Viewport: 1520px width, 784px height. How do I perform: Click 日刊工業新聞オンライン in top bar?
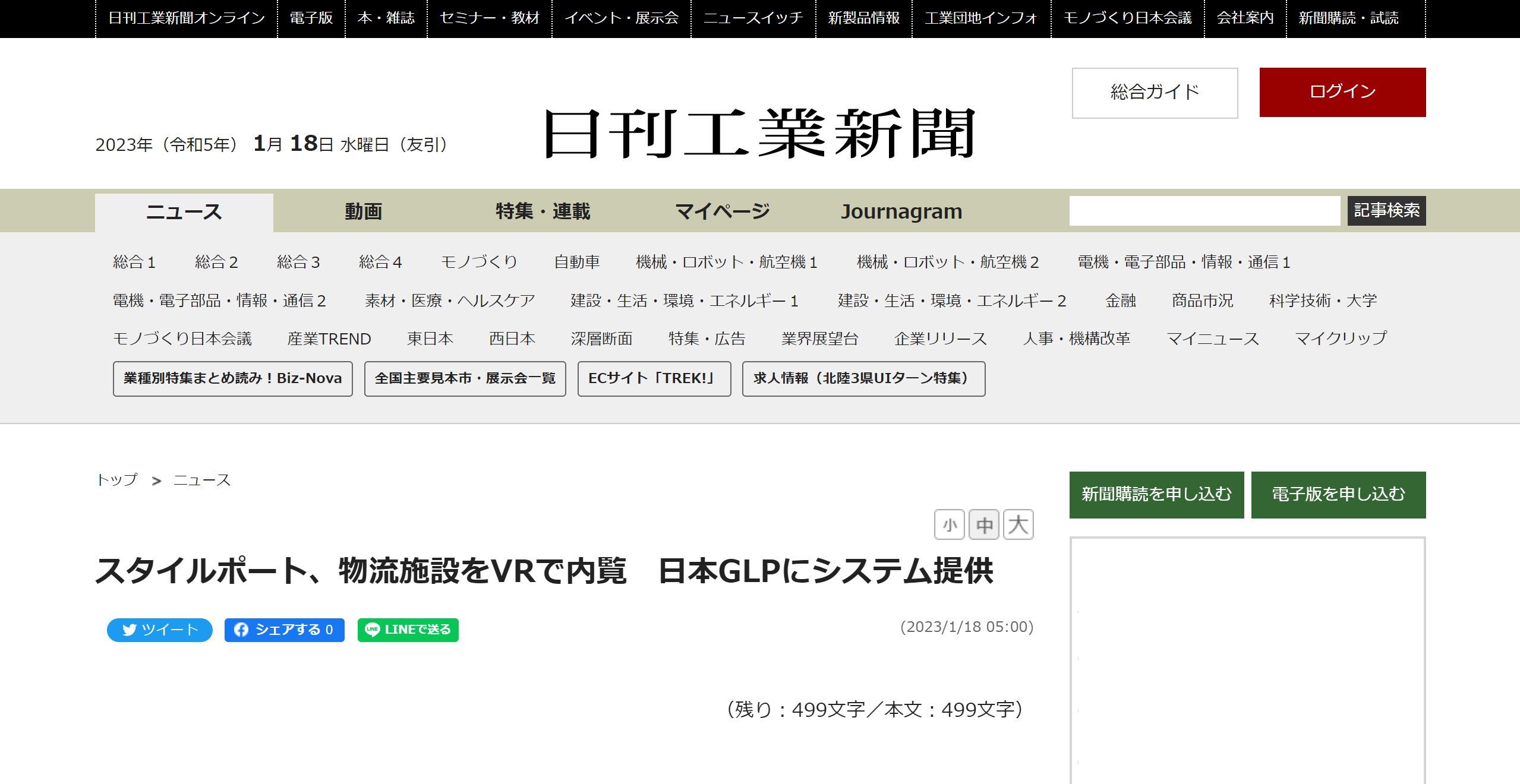point(187,18)
